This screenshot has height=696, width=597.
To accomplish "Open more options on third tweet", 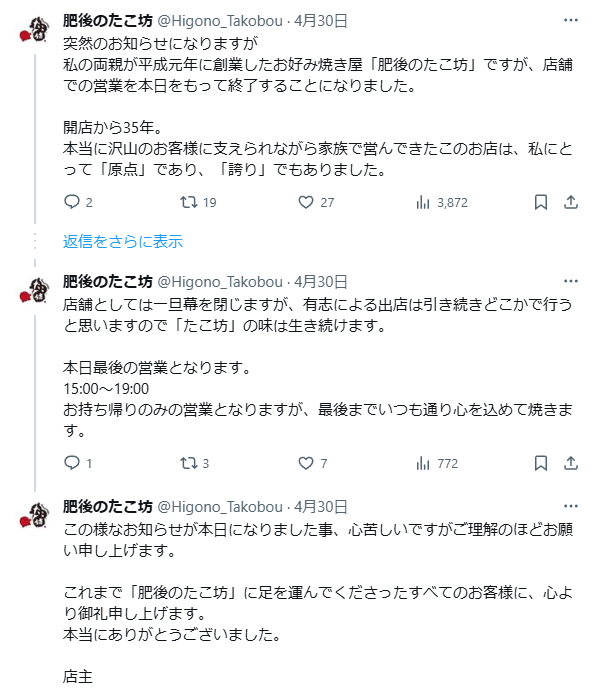I will point(571,506).
